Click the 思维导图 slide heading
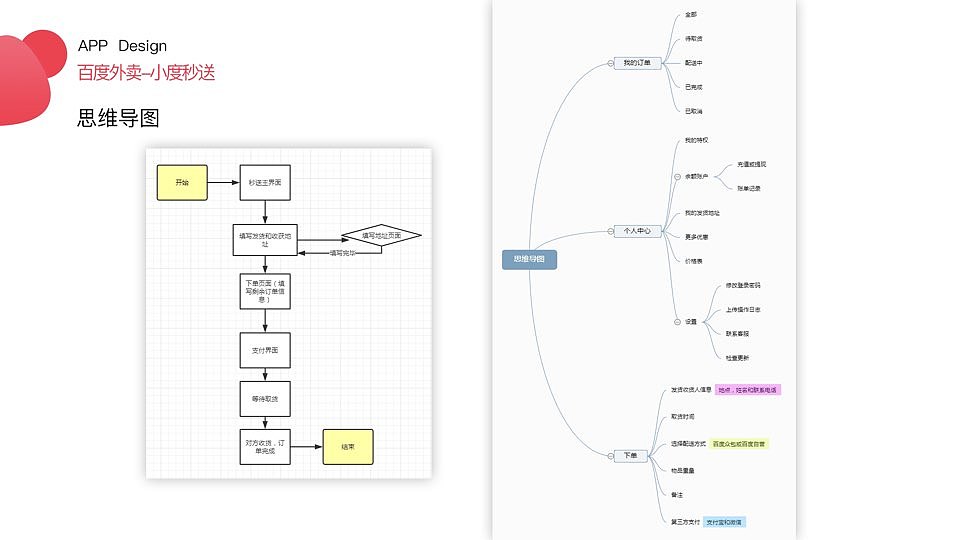 (x=118, y=118)
